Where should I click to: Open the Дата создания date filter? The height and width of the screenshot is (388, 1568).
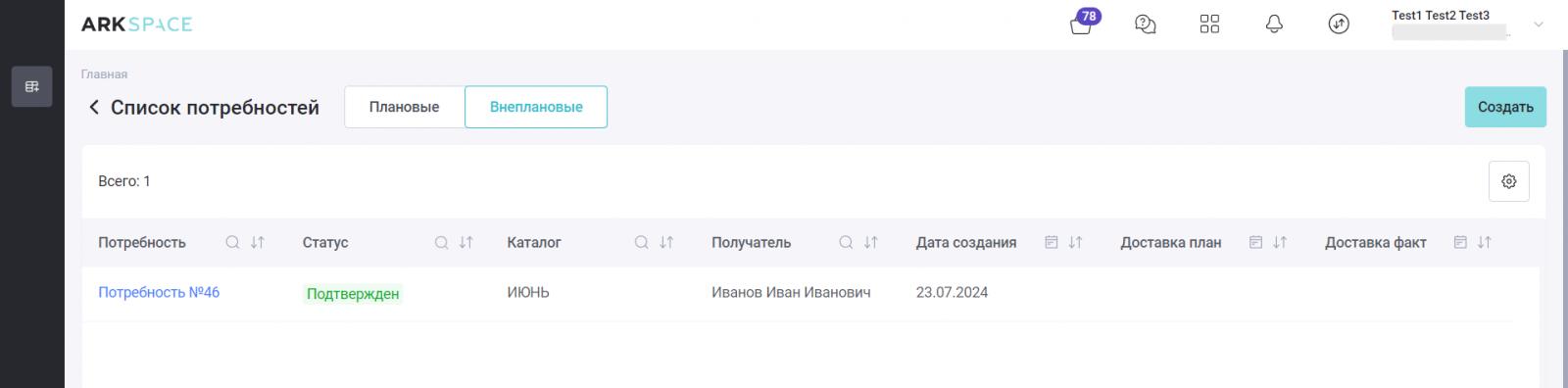[x=1051, y=242]
